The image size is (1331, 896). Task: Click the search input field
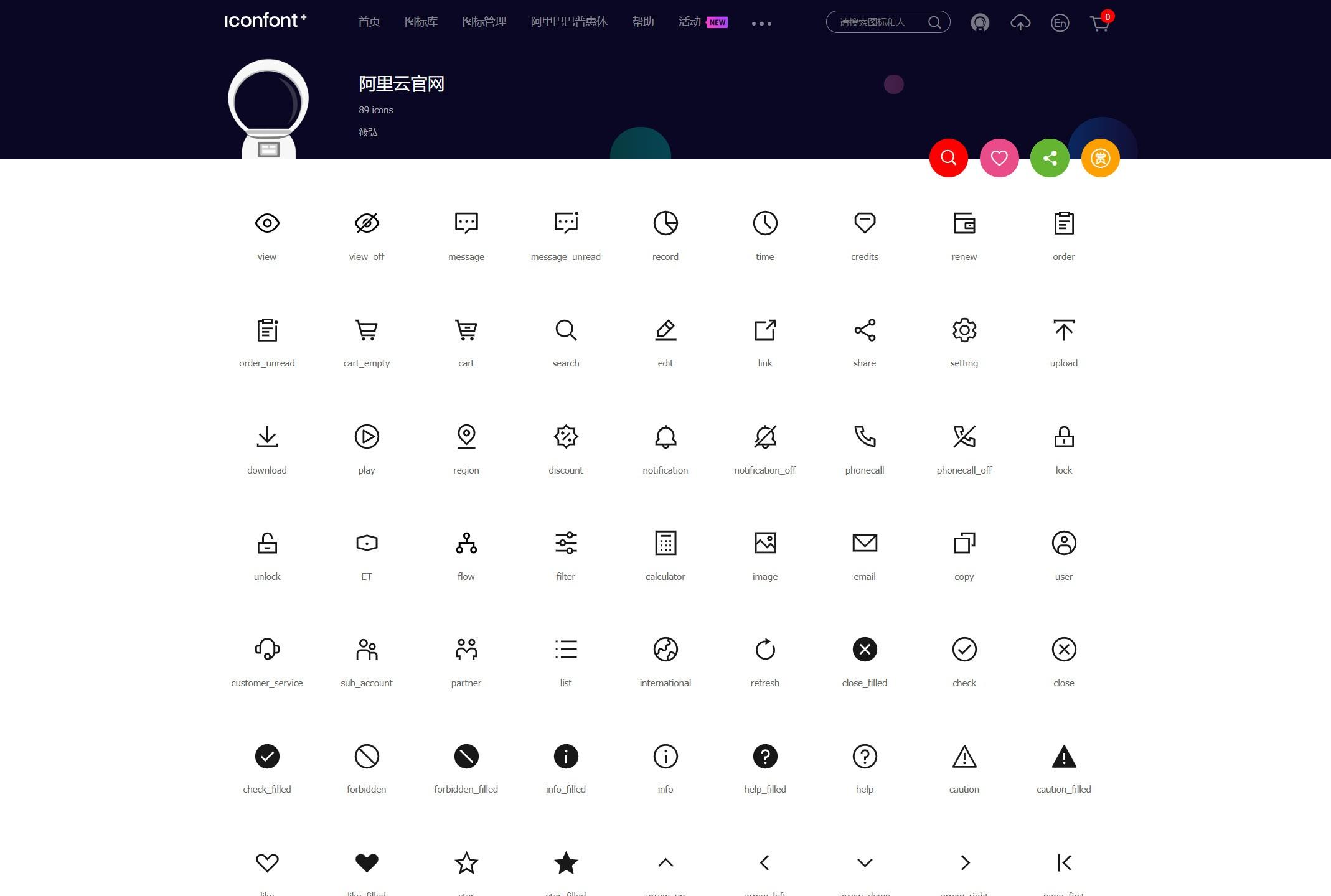[x=879, y=22]
